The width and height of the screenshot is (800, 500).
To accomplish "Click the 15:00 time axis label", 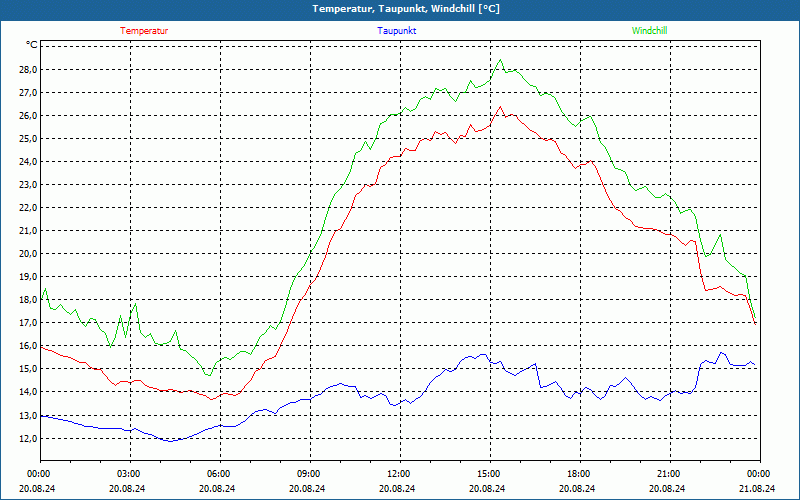I will click(490, 473).
